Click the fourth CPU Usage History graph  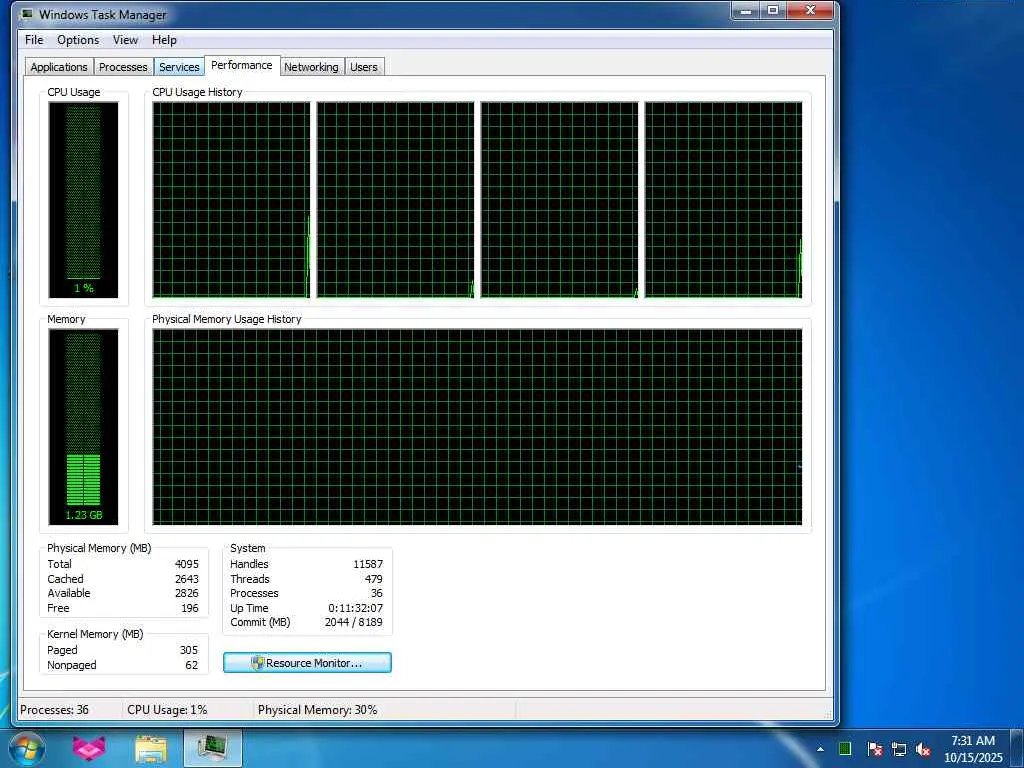[724, 200]
